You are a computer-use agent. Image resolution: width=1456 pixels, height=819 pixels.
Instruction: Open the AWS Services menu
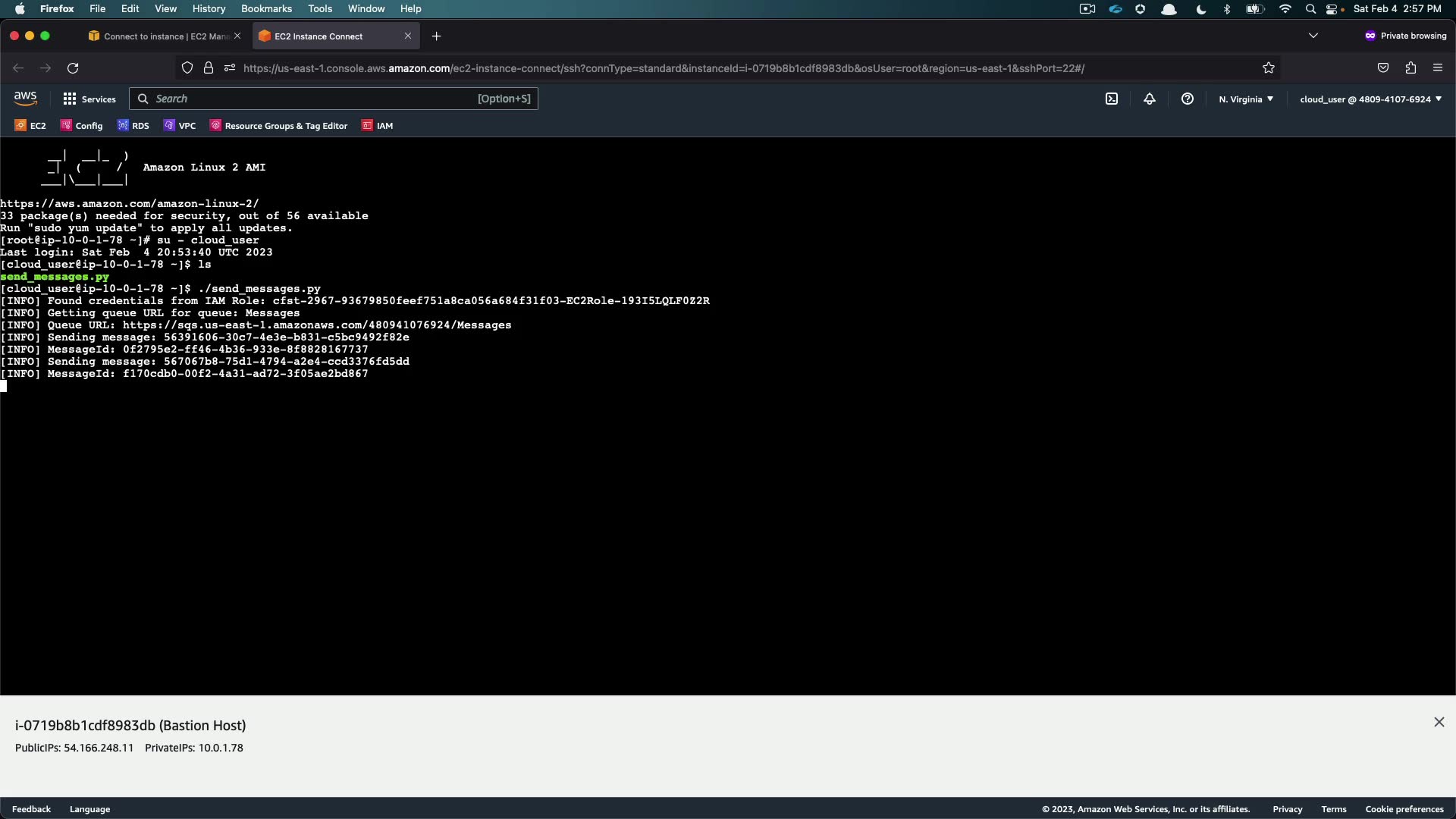pos(89,99)
